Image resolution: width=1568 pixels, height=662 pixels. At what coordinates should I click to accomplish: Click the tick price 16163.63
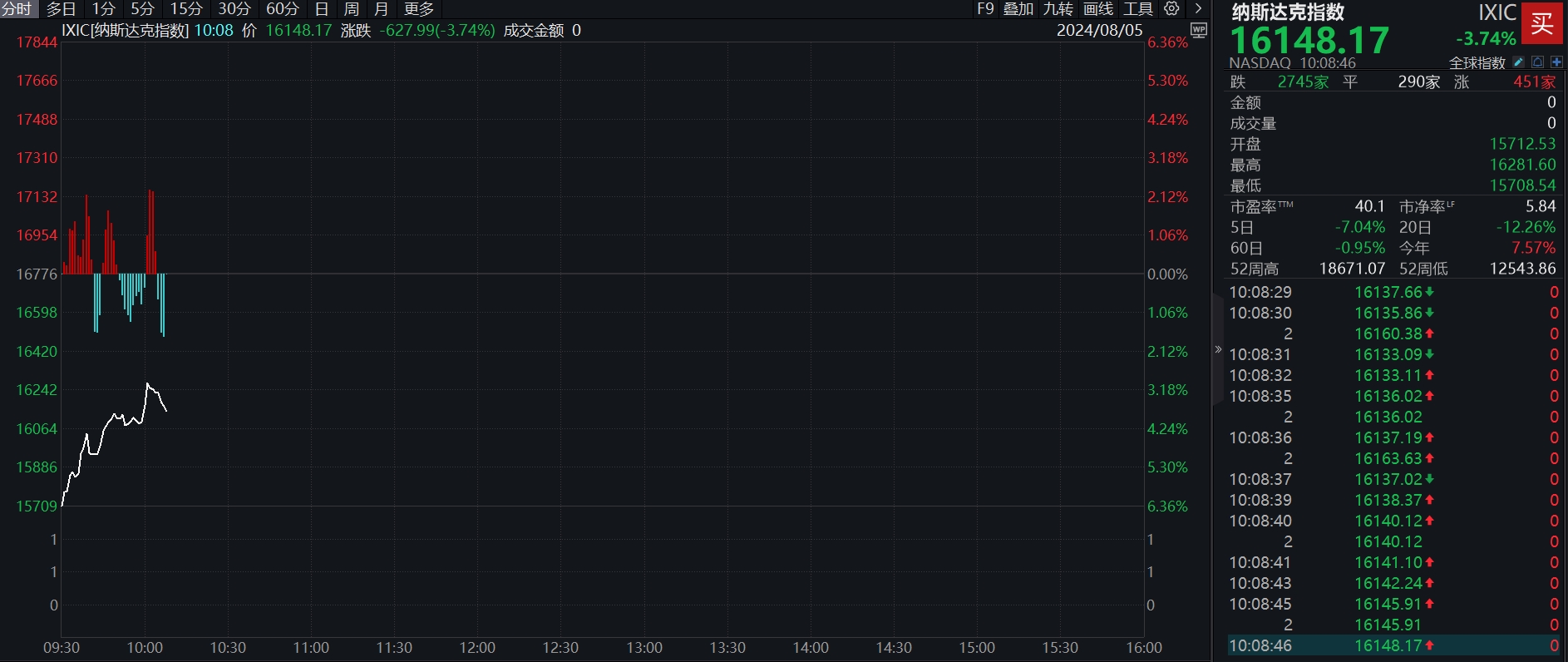coord(1388,458)
